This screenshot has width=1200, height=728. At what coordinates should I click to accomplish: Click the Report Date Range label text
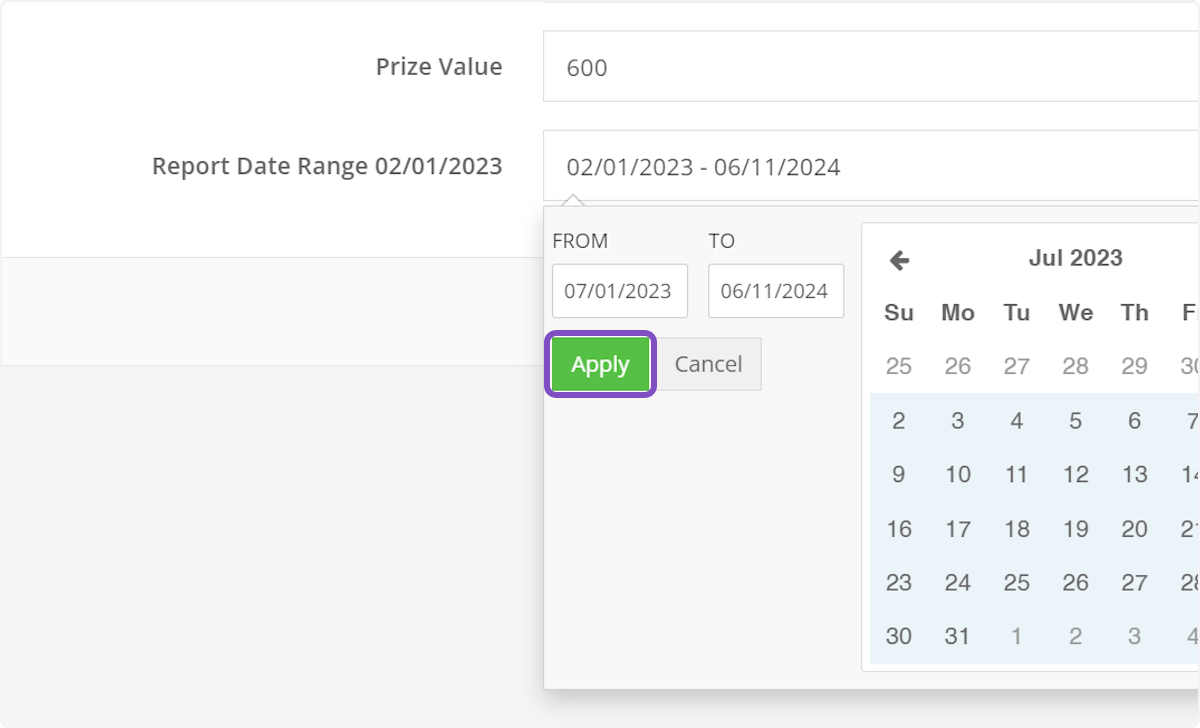point(326,166)
